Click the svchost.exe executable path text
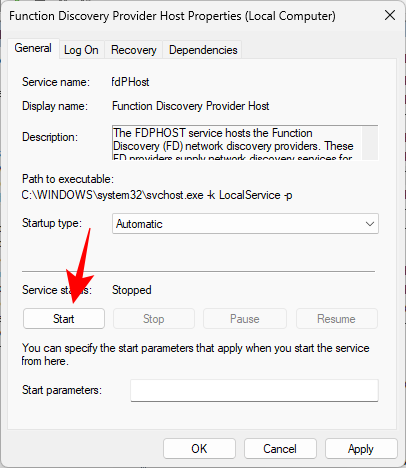Screen dimensions: 406x468 click(x=157, y=195)
